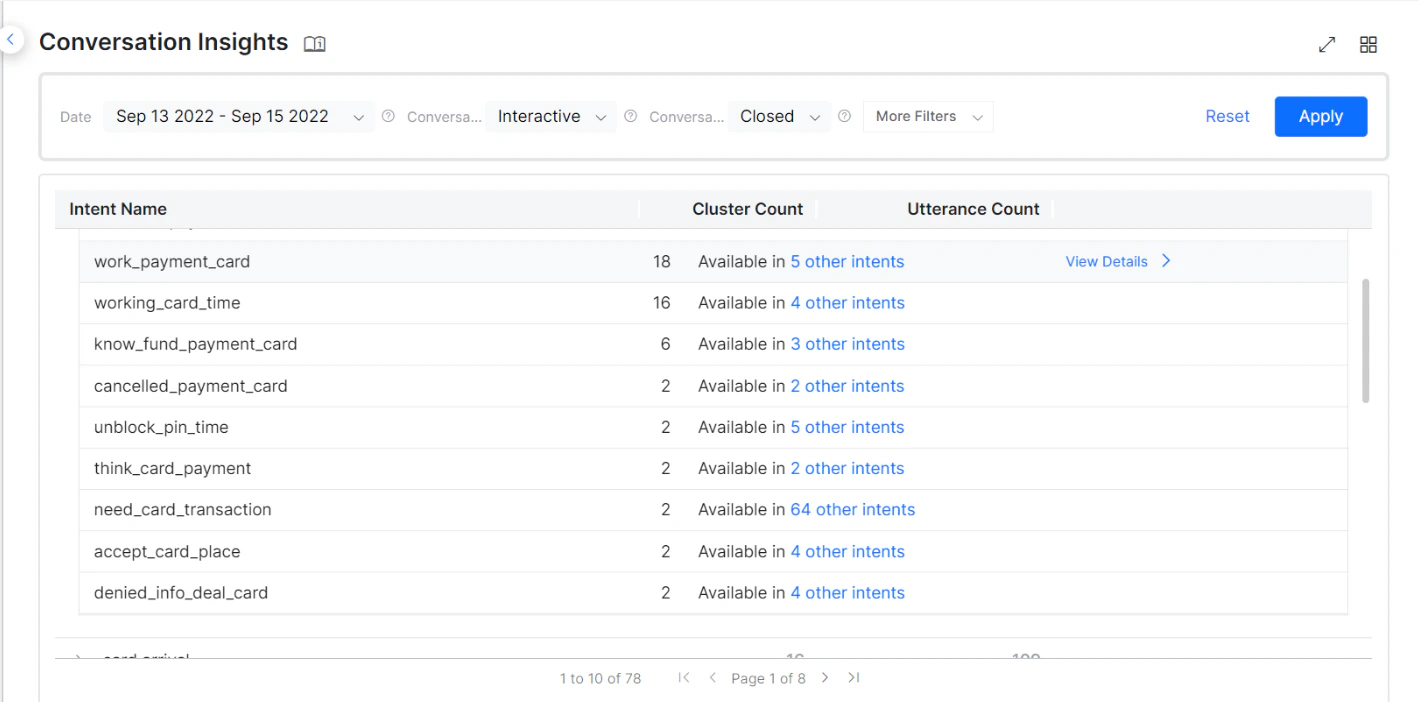Screen dimensions: 1419x702
Task: Click the 'Page 1 of 8' indicator
Action: (x=768, y=678)
